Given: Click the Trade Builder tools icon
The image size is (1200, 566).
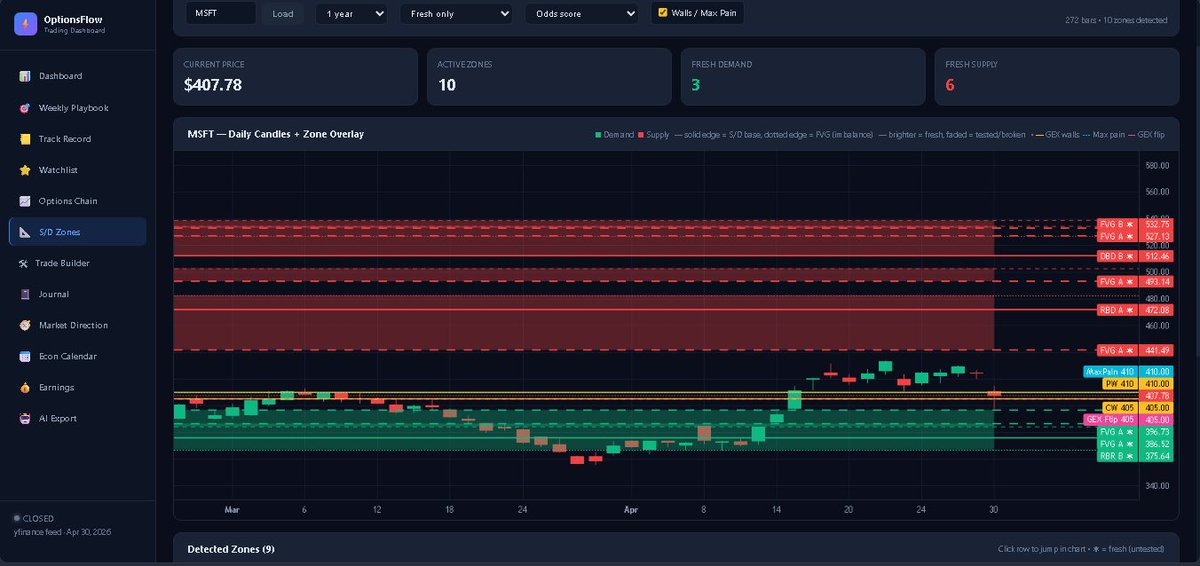Looking at the screenshot, I should tap(24, 263).
